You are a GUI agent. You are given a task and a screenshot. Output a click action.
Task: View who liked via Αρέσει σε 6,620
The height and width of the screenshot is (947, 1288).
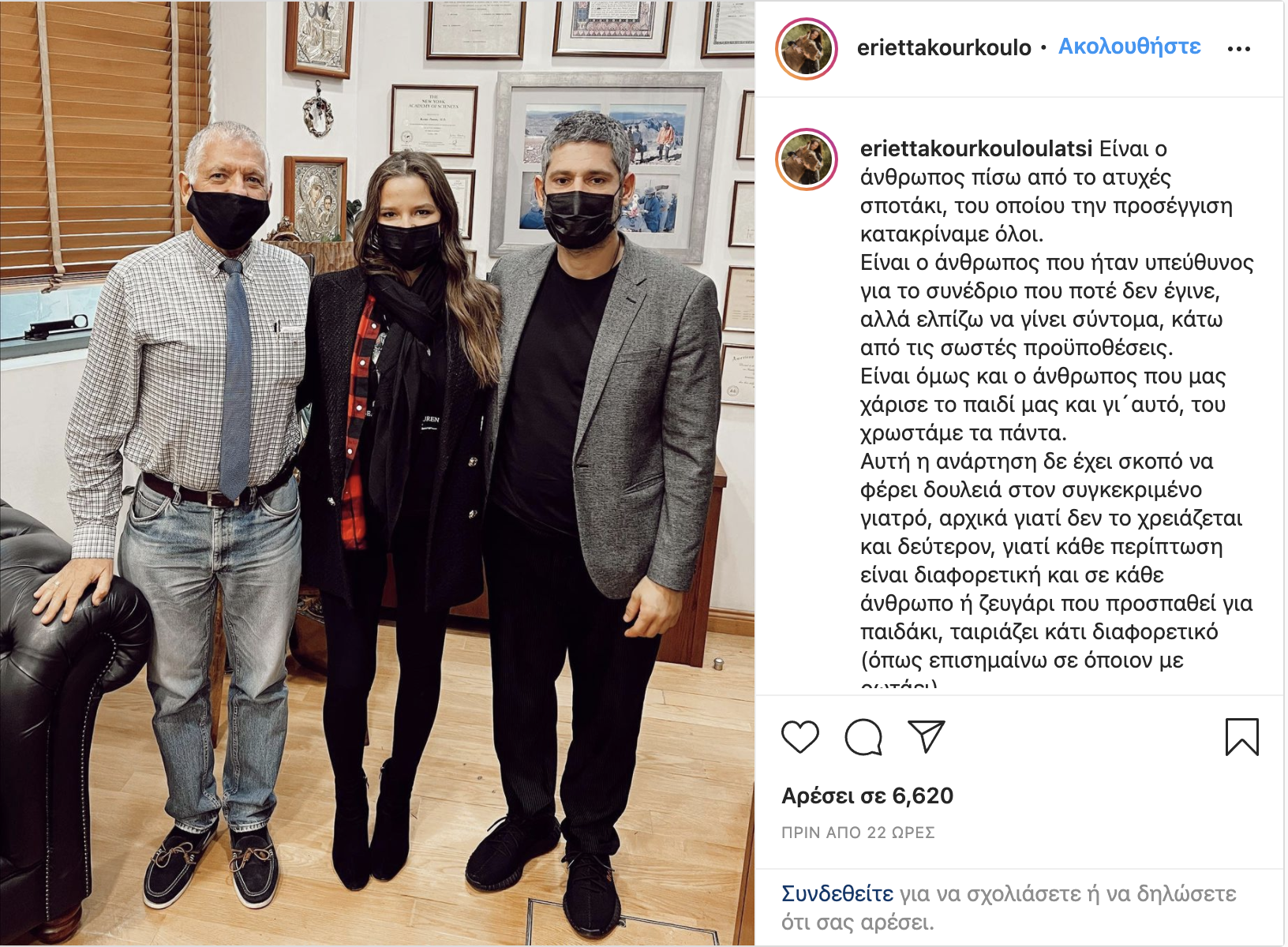point(867,795)
